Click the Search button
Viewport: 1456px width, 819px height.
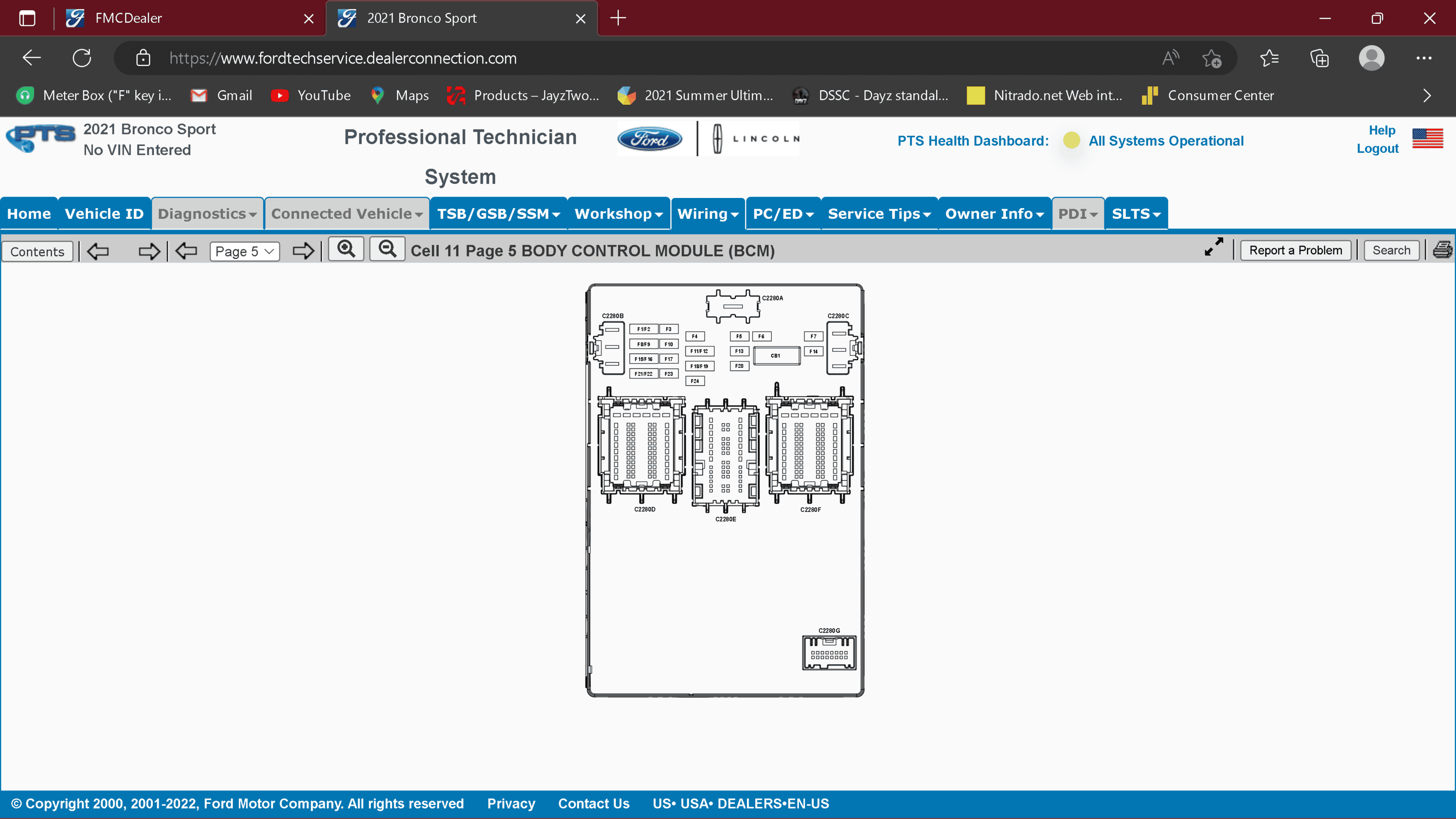[1391, 250]
